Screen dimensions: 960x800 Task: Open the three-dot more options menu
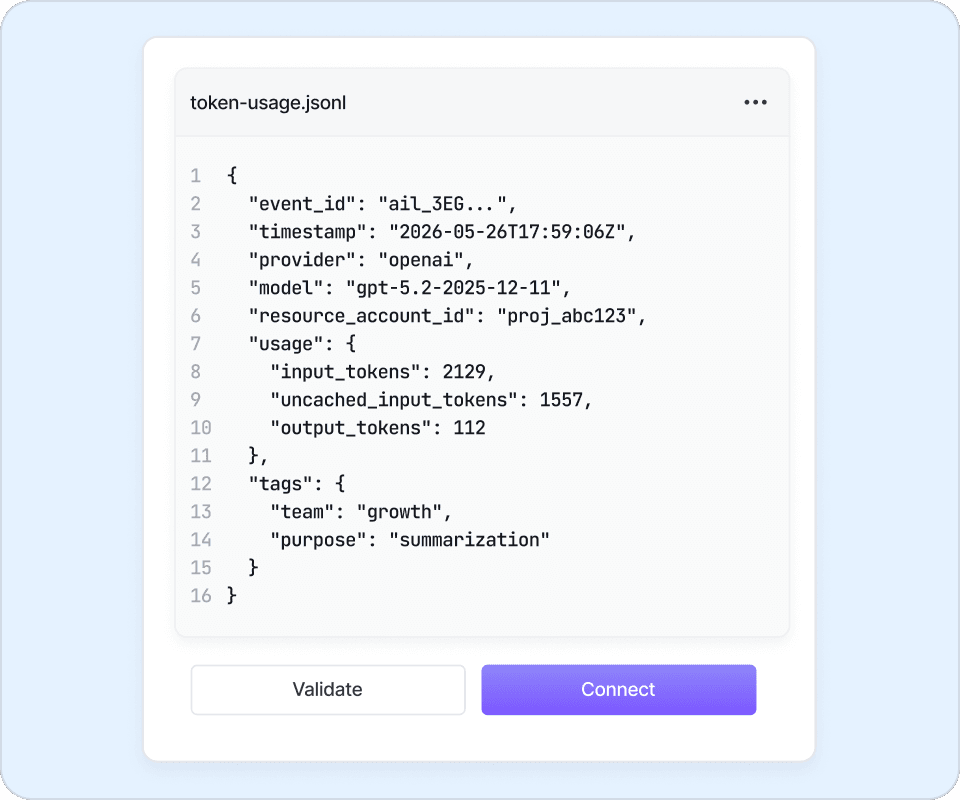pyautogui.click(x=755, y=102)
